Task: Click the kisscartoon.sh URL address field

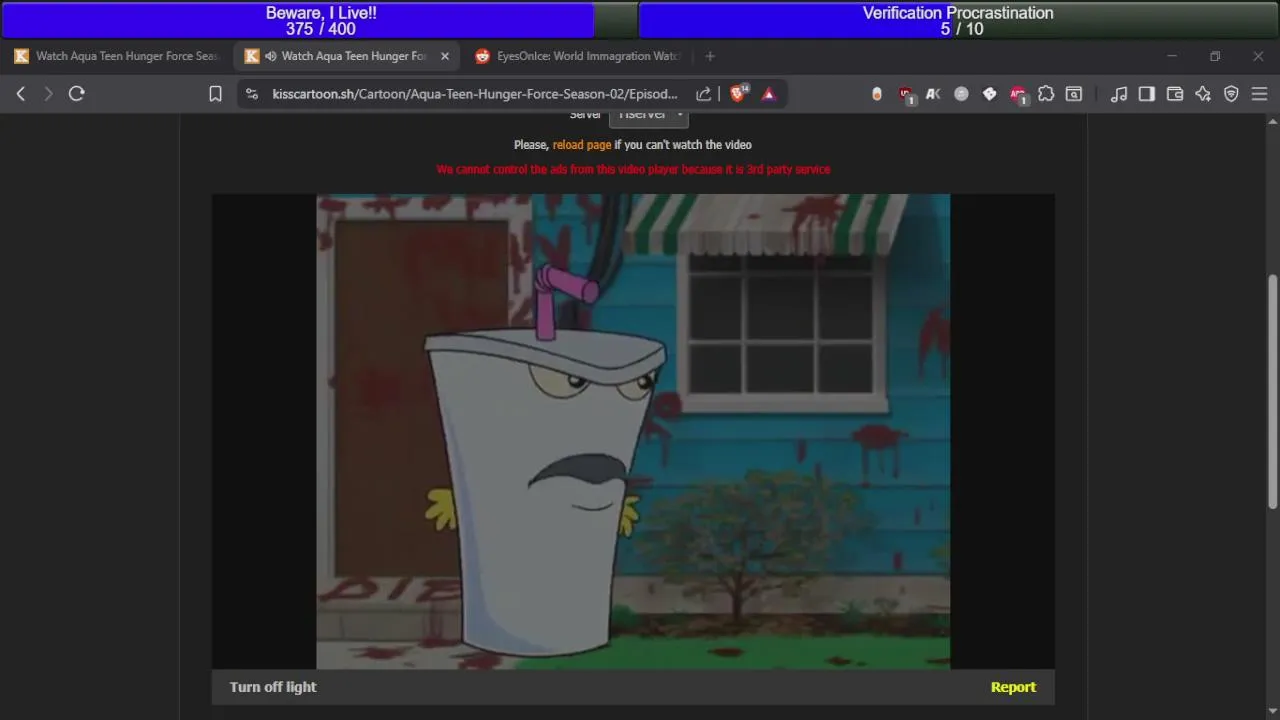Action: click(x=475, y=94)
